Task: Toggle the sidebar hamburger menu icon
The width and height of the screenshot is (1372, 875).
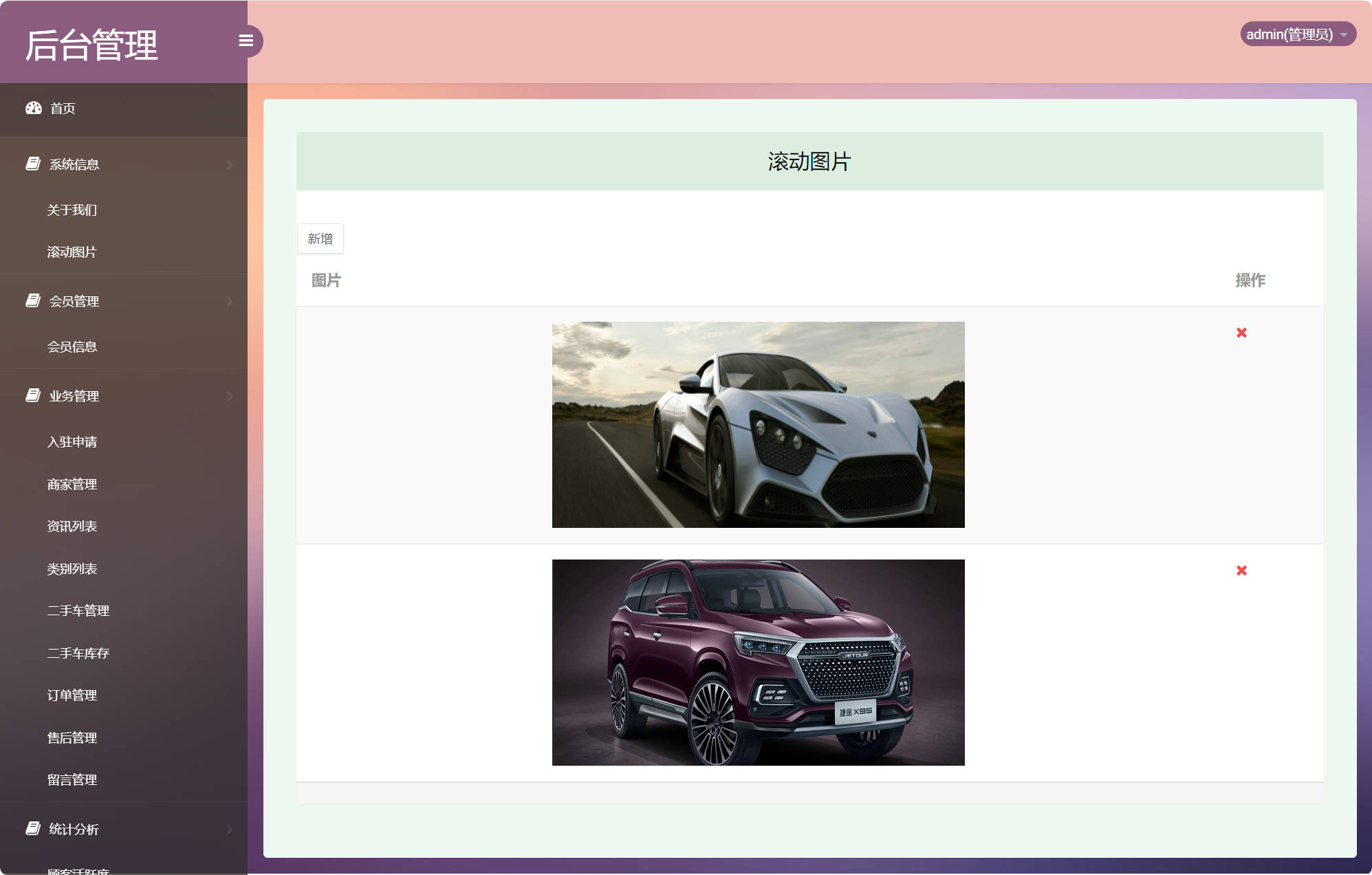Action: click(246, 41)
